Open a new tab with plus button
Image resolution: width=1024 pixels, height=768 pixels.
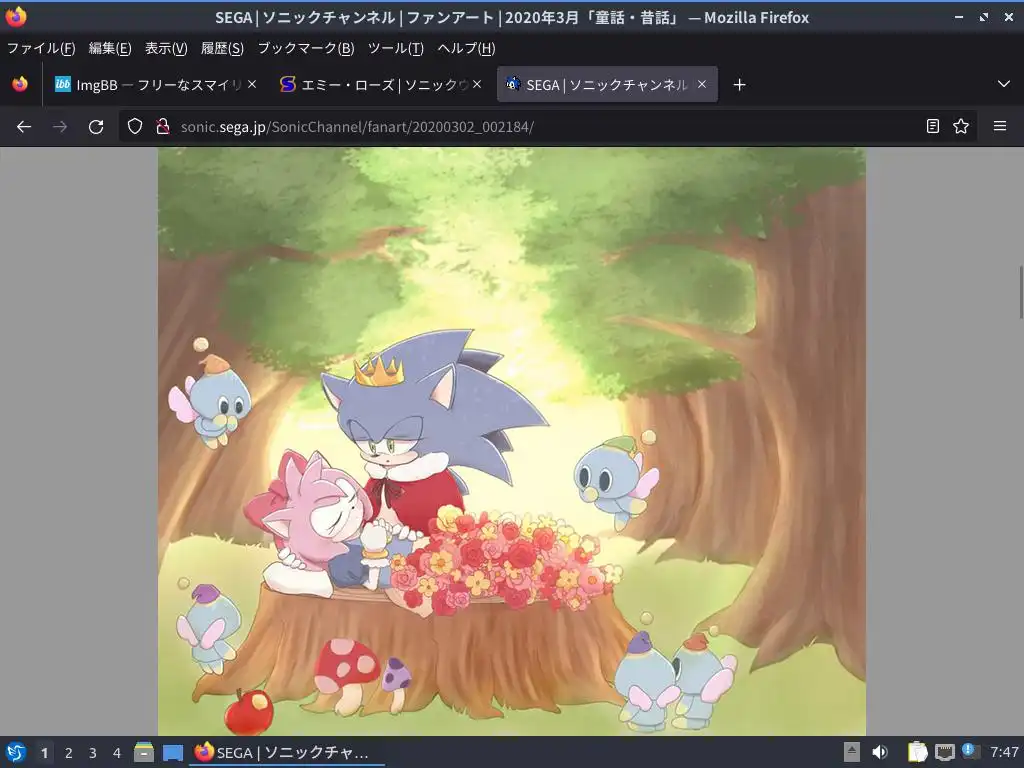[x=739, y=85]
